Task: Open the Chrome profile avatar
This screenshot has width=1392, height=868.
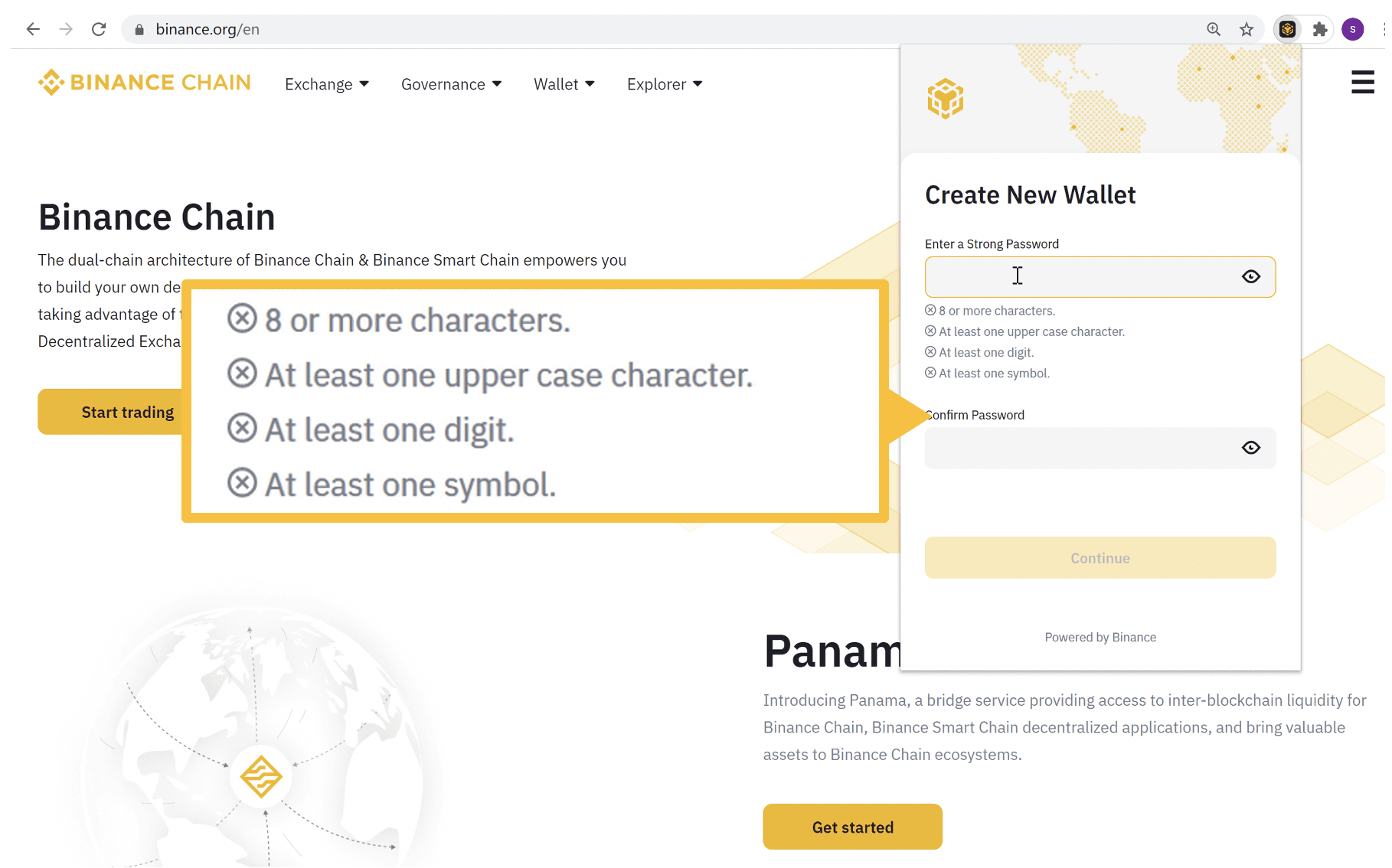Action: click(x=1353, y=29)
